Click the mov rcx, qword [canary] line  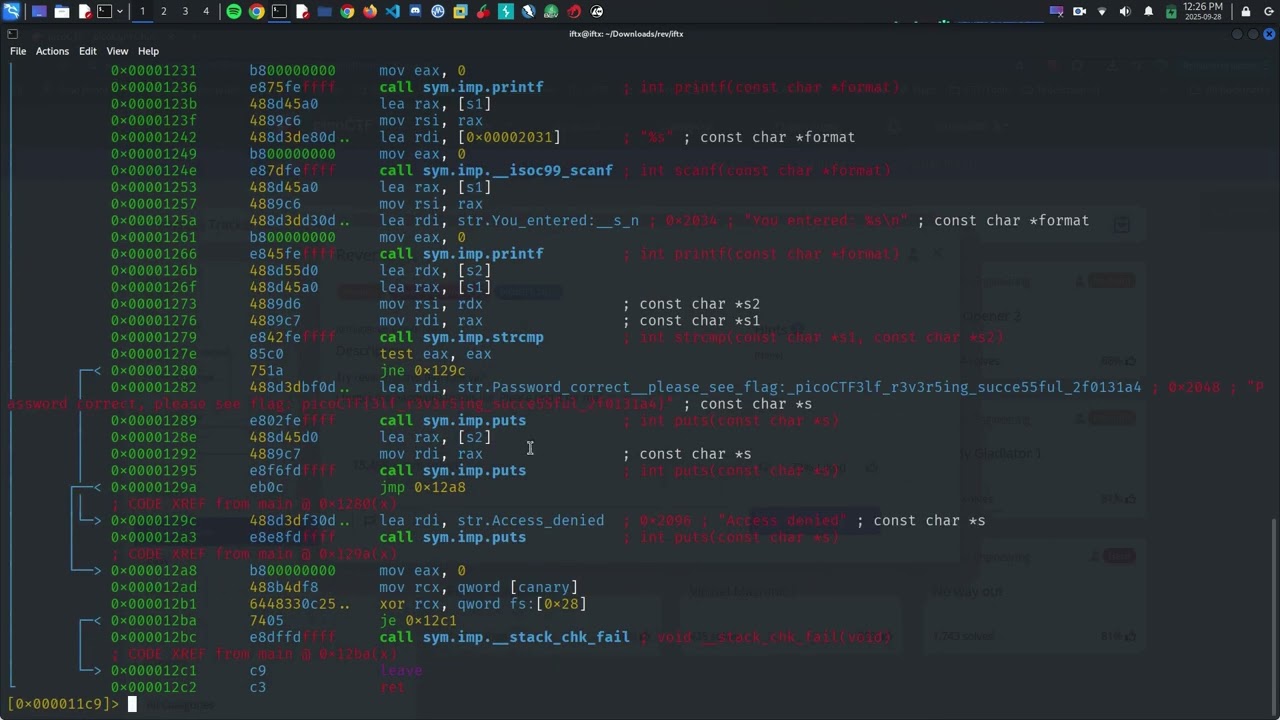coord(478,587)
